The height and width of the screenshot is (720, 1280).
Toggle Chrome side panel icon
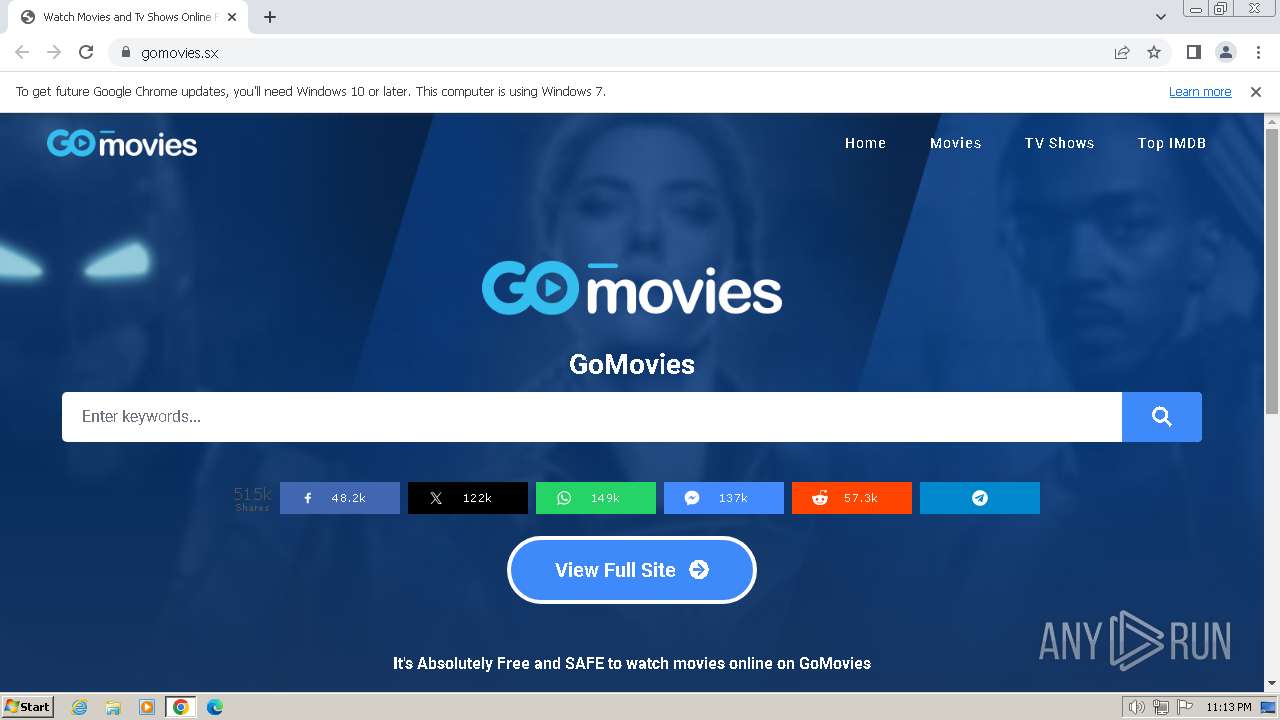pyautogui.click(x=1193, y=53)
